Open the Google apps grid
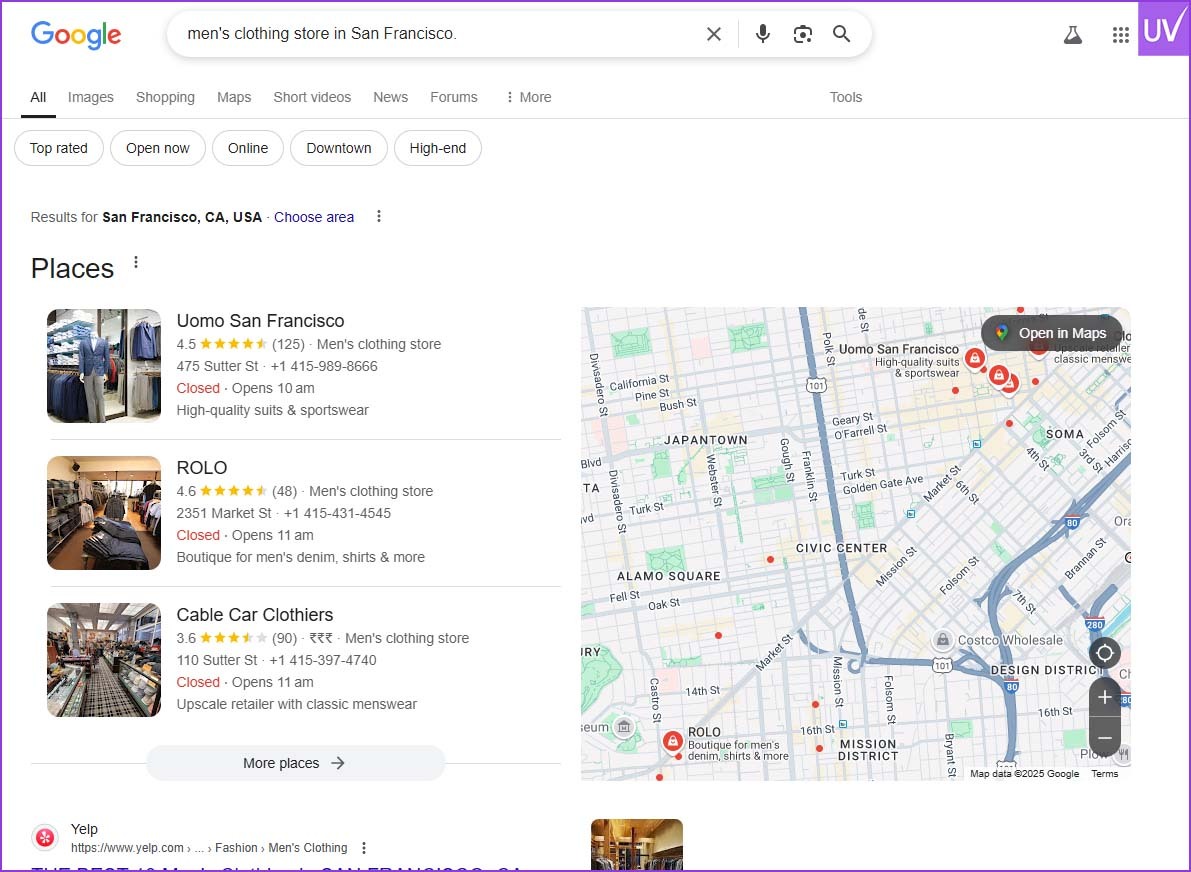Viewport: 1191px width, 872px height. tap(1121, 35)
